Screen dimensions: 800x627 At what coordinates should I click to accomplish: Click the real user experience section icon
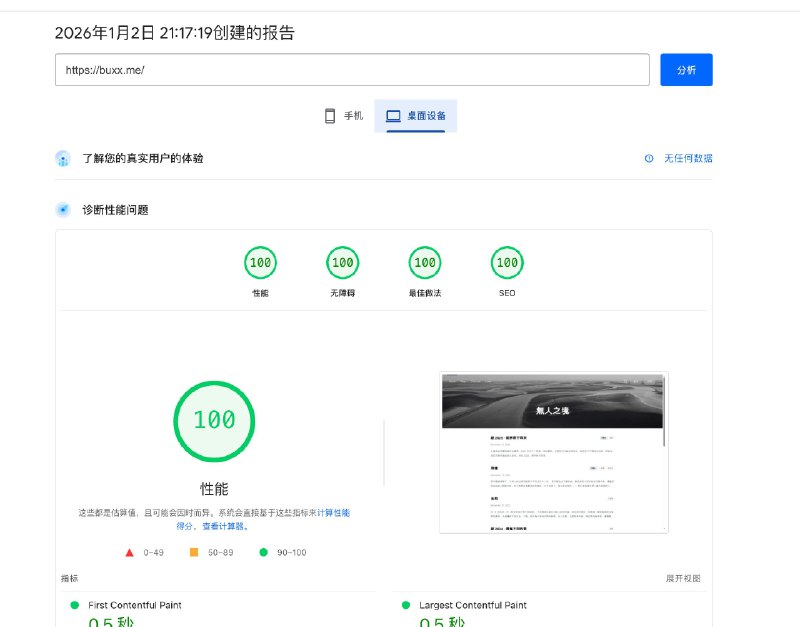tap(63, 158)
